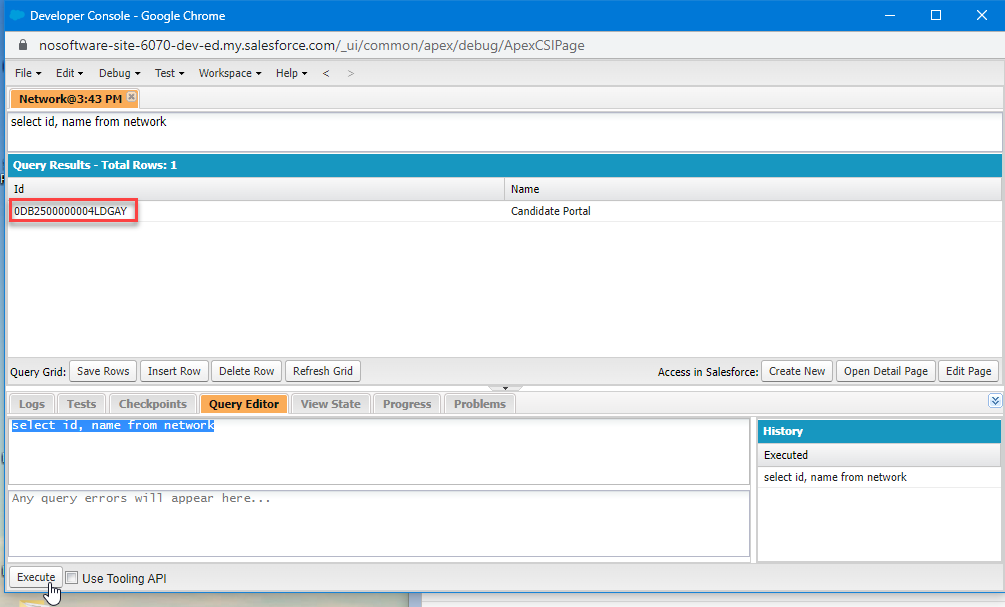Click the Save Rows button
1005x607 pixels.
pyautogui.click(x=103, y=371)
